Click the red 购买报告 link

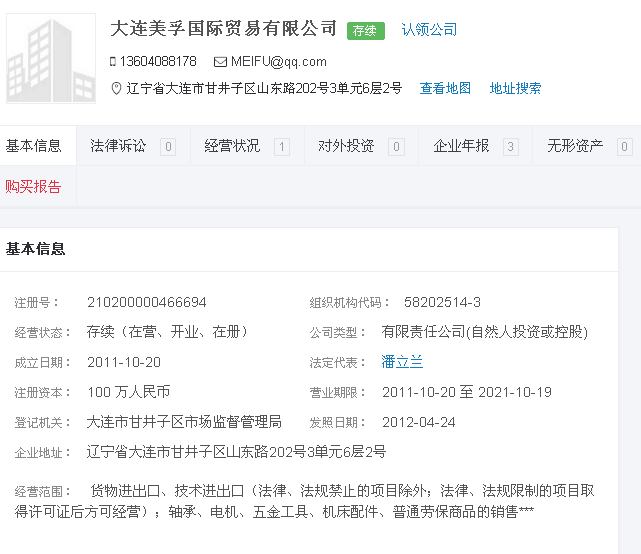coord(34,186)
